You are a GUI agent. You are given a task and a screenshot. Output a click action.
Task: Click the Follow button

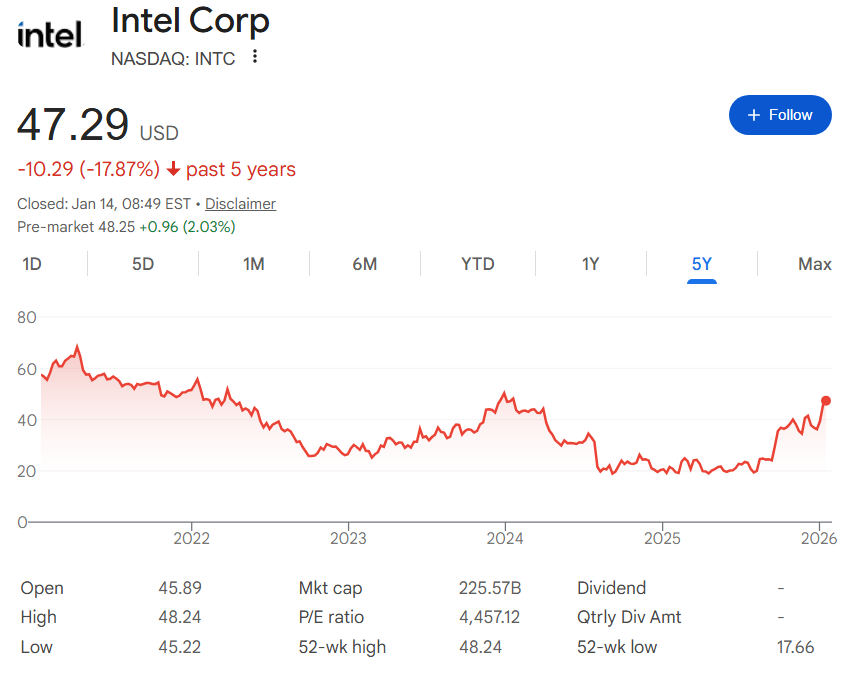tap(780, 115)
